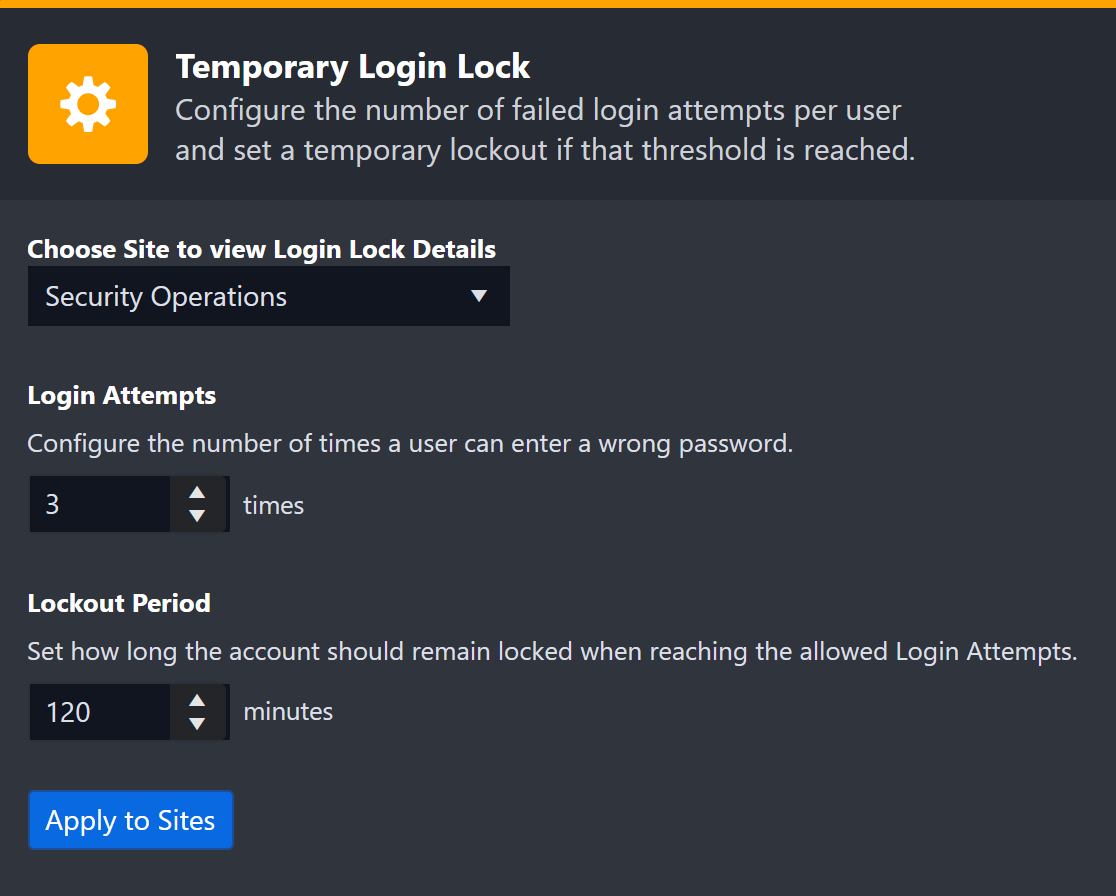The height and width of the screenshot is (896, 1116).
Task: Focus the Login Attempts number field
Action: point(100,505)
